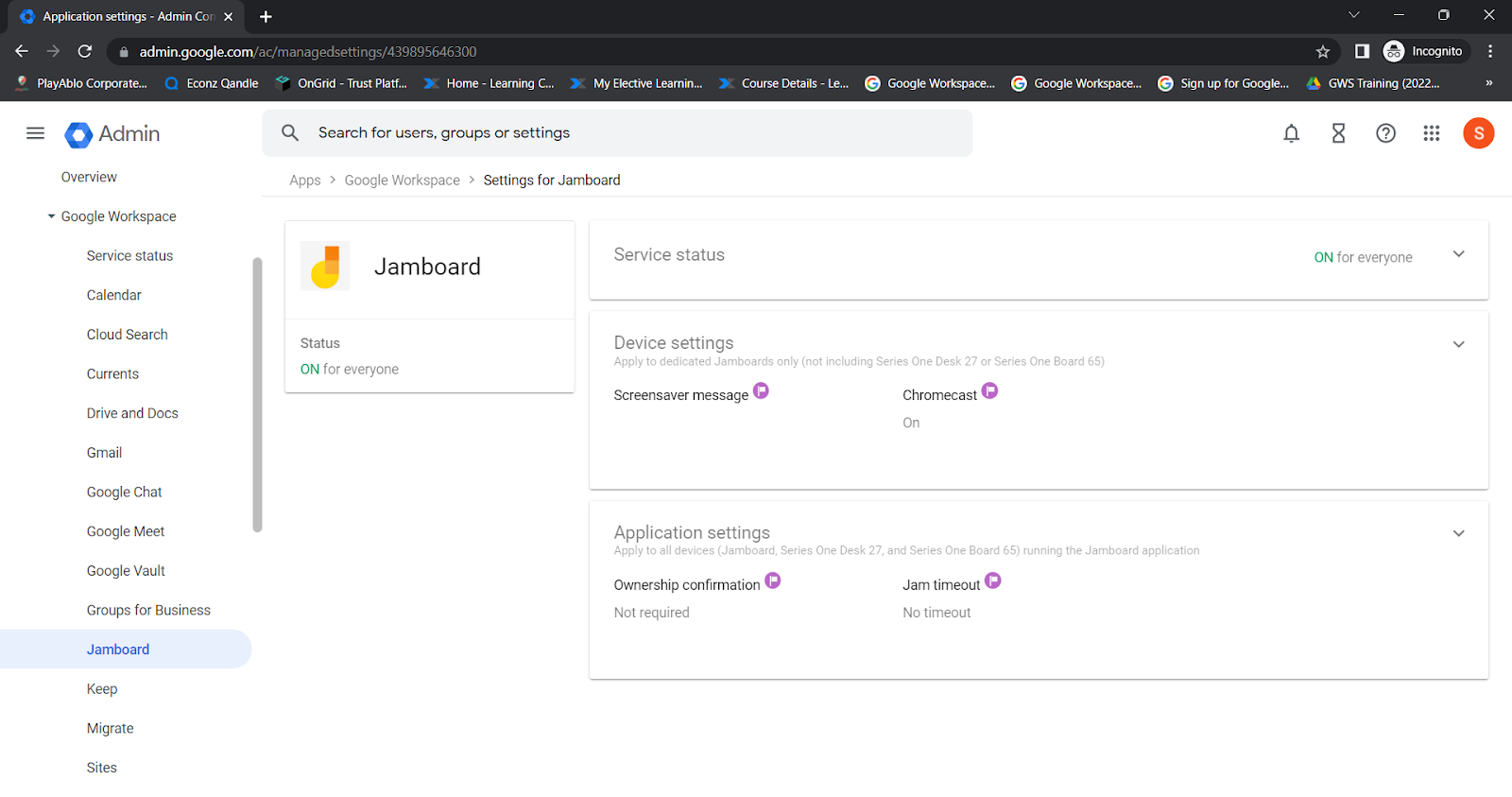Open the account avatar S
Viewport: 1512px width, 797px height.
(x=1479, y=133)
